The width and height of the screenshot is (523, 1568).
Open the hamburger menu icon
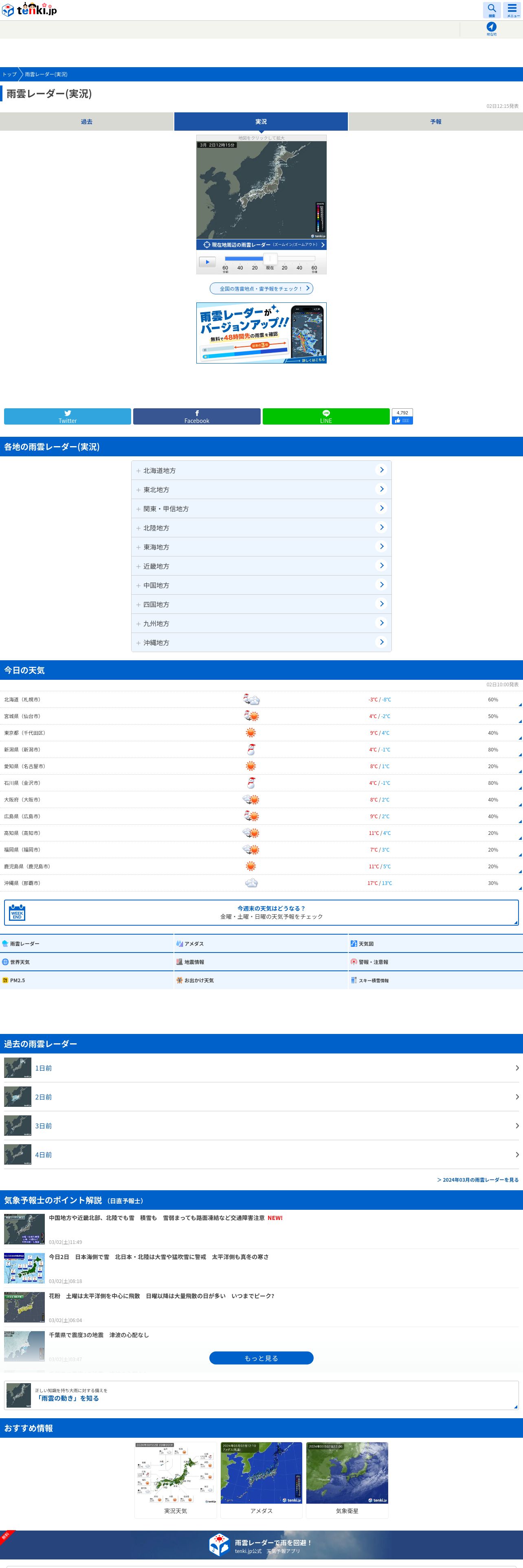(x=513, y=10)
